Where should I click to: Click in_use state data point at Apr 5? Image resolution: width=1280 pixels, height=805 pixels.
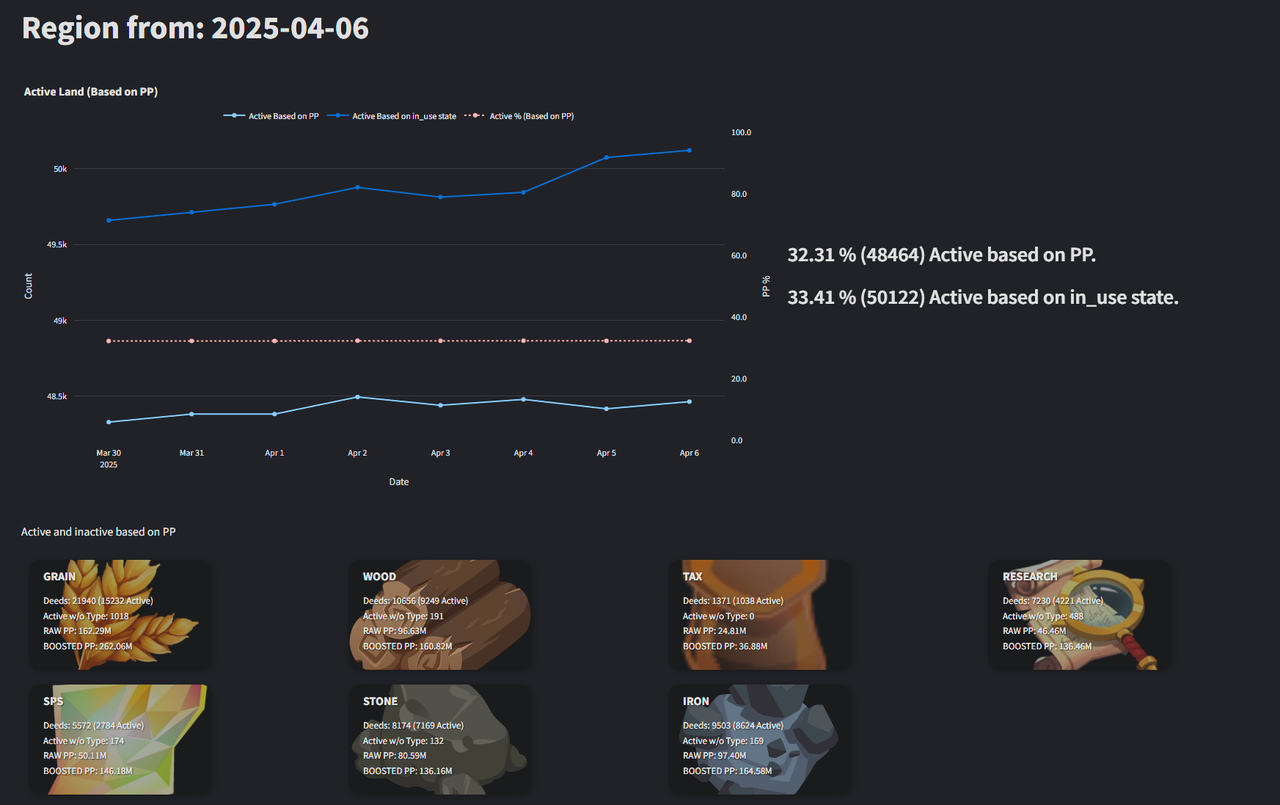[606, 157]
